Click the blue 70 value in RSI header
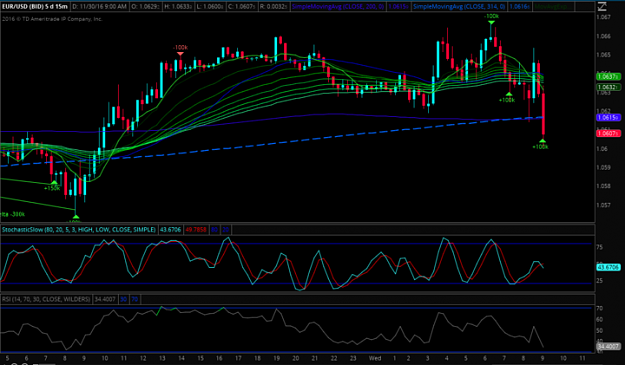 pyautogui.click(x=135, y=299)
